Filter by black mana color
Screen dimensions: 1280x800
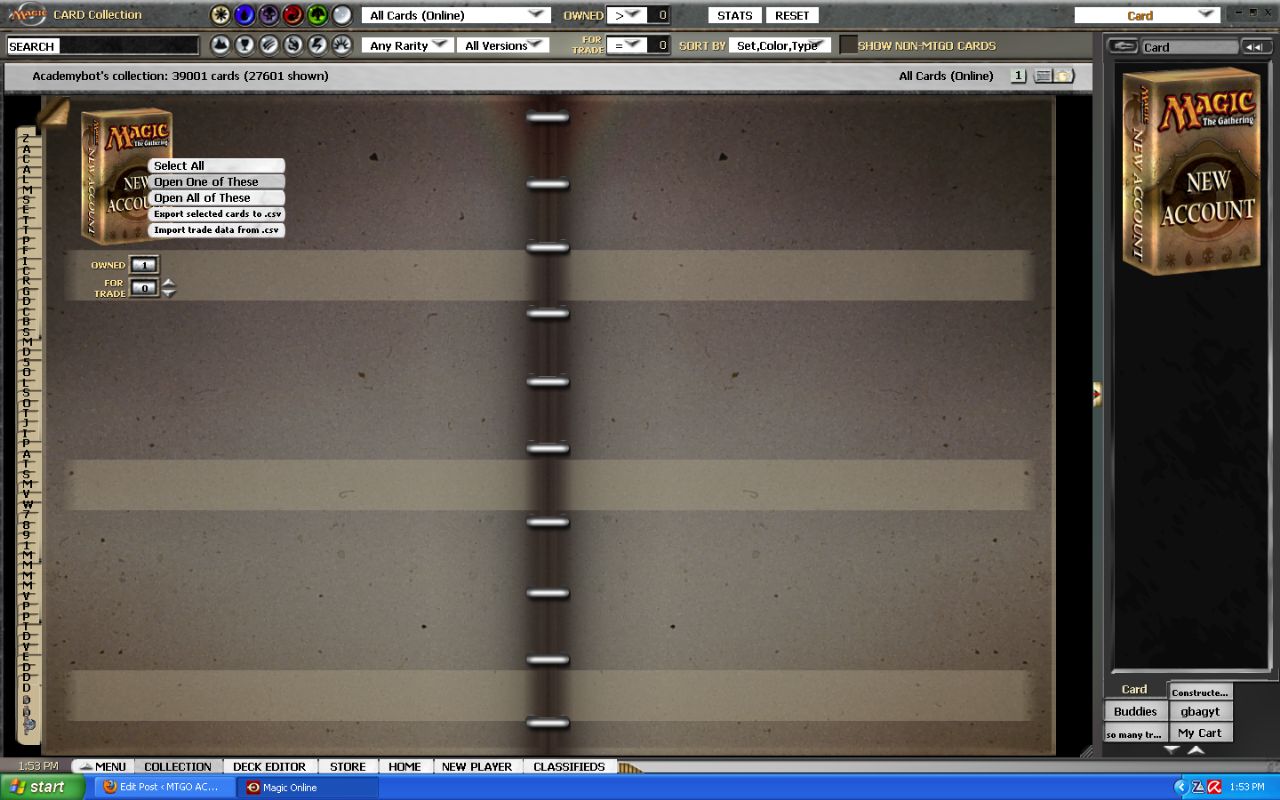(269, 15)
